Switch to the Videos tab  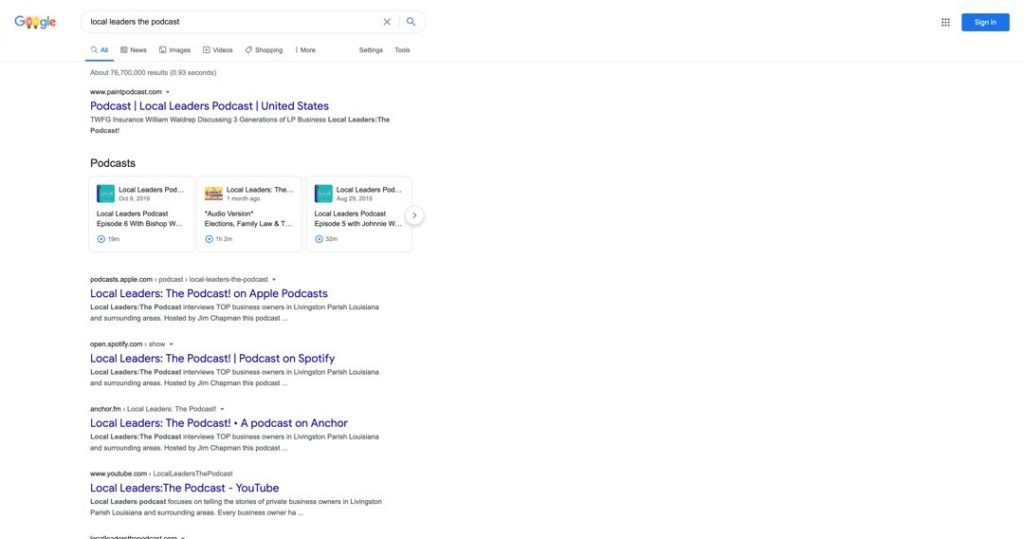(x=217, y=50)
